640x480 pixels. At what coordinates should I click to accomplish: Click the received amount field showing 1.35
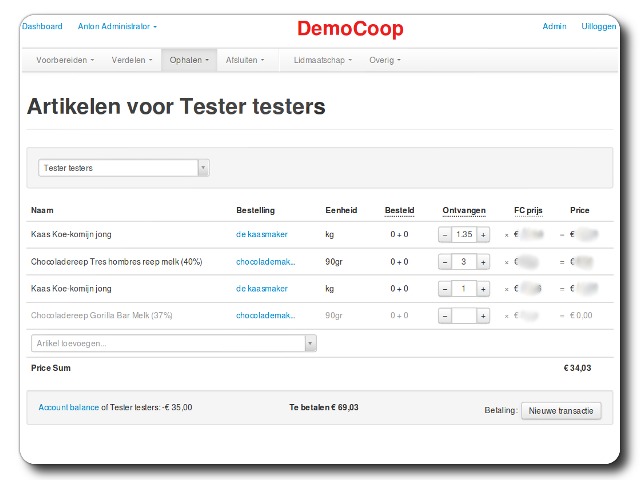[x=463, y=234]
